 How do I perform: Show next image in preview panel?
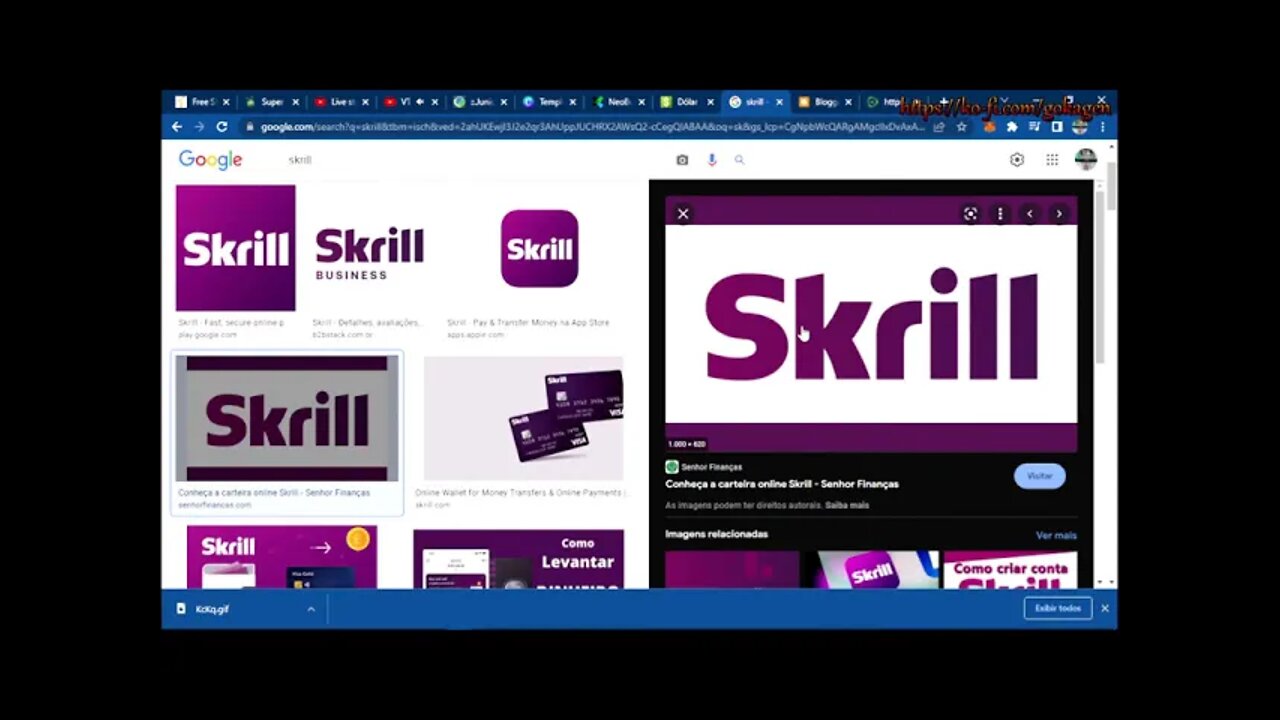[1059, 214]
